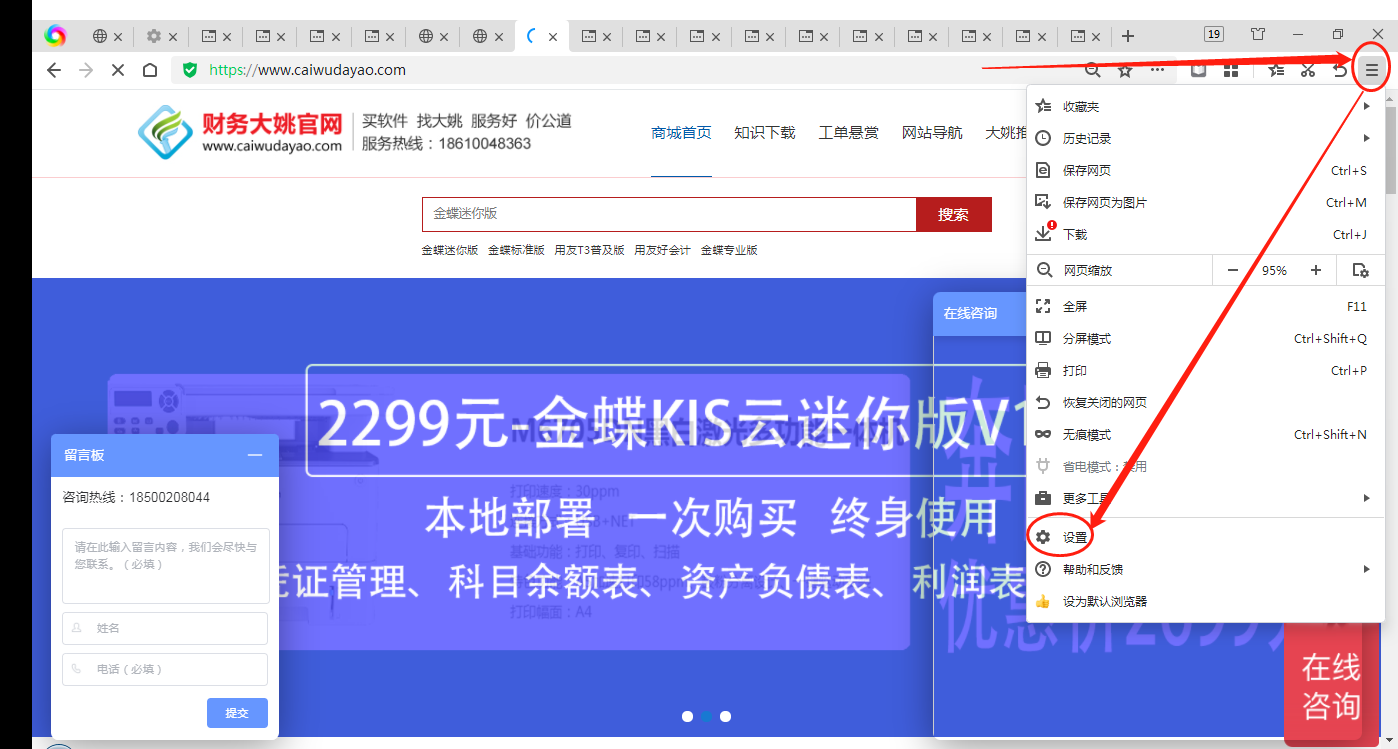Click the 用友好会计 quick search link
Viewport: 1398px width, 749px height.
coord(662,250)
